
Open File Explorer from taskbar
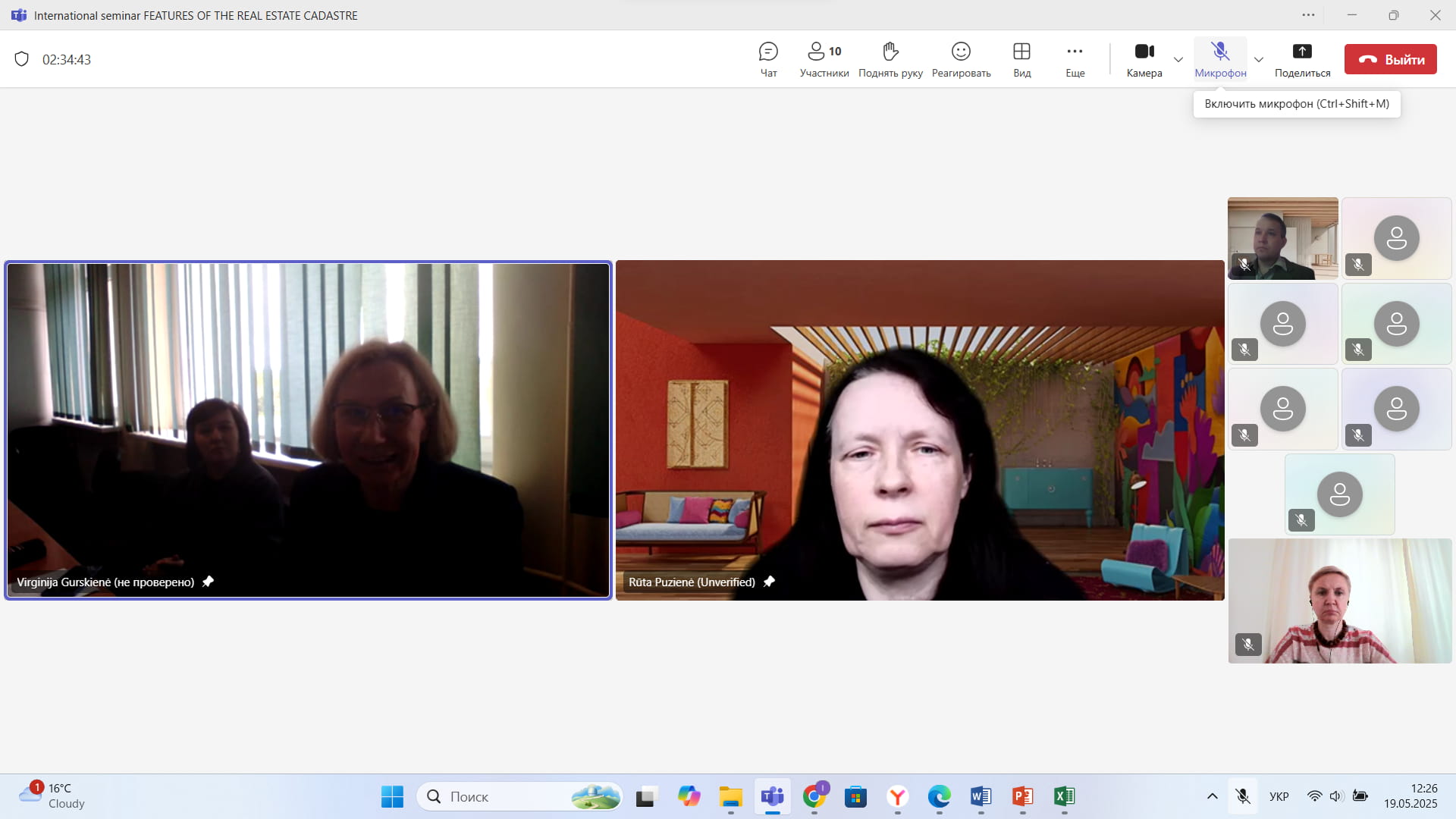tap(730, 796)
